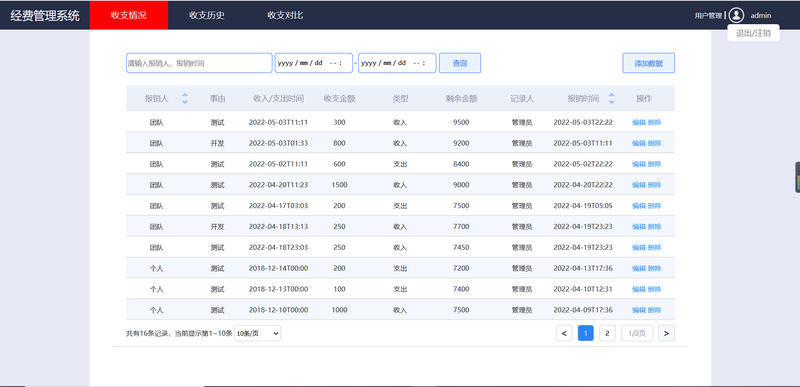Edit the row with amount 600

tap(639, 164)
